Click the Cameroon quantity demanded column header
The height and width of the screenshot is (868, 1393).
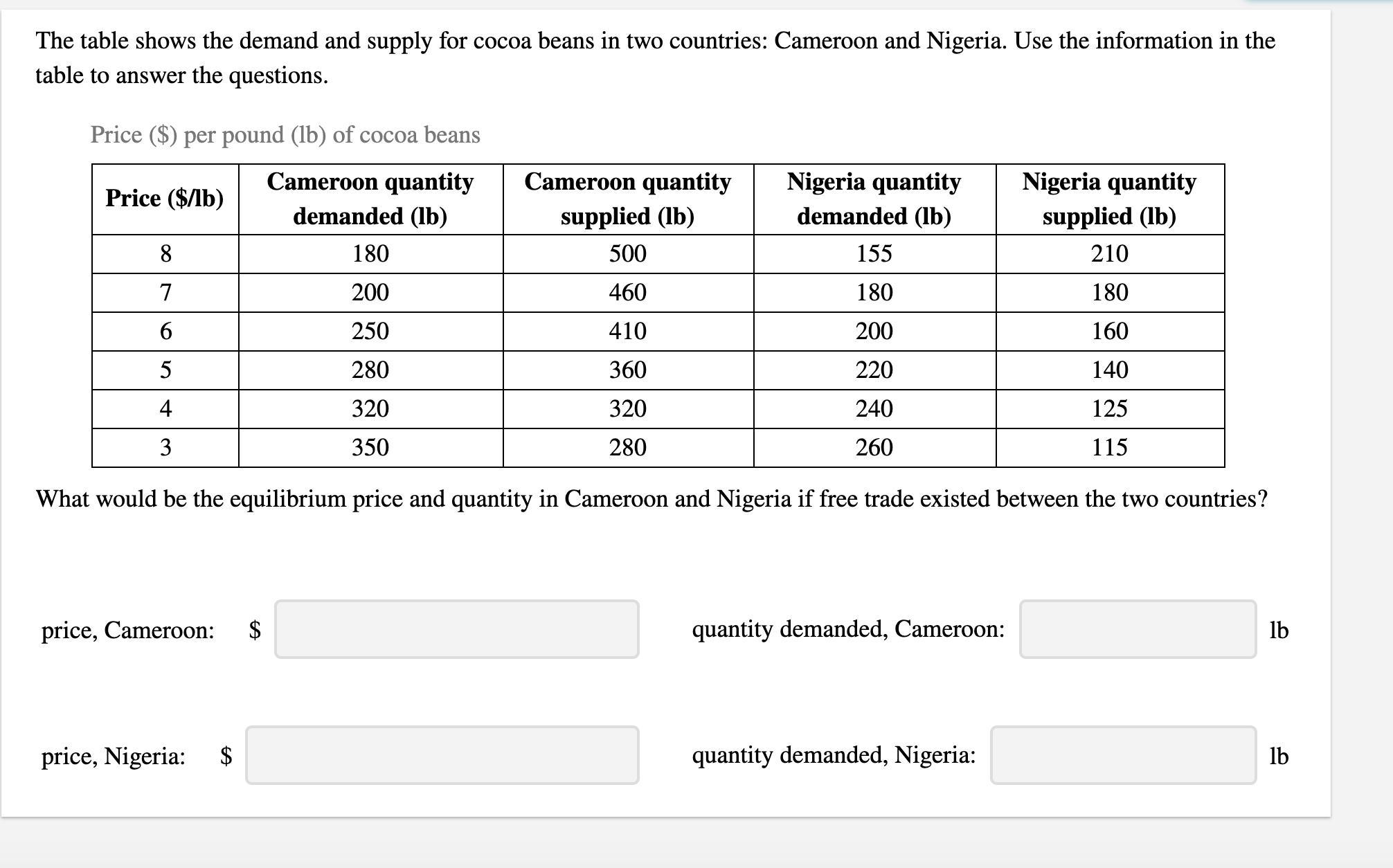click(370, 199)
